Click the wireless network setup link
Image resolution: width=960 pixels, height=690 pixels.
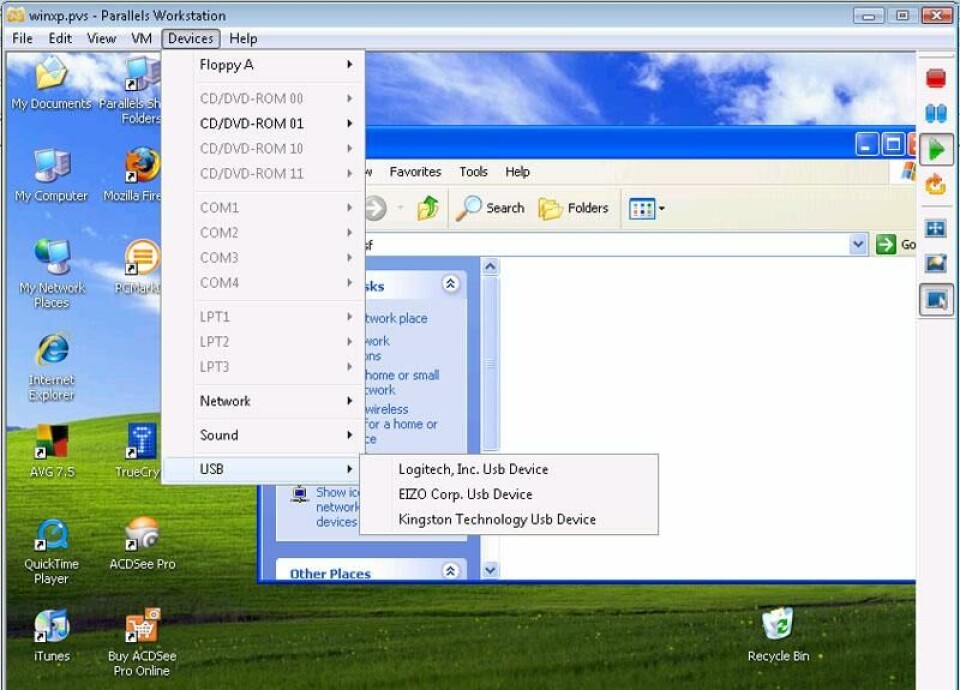tap(400, 424)
